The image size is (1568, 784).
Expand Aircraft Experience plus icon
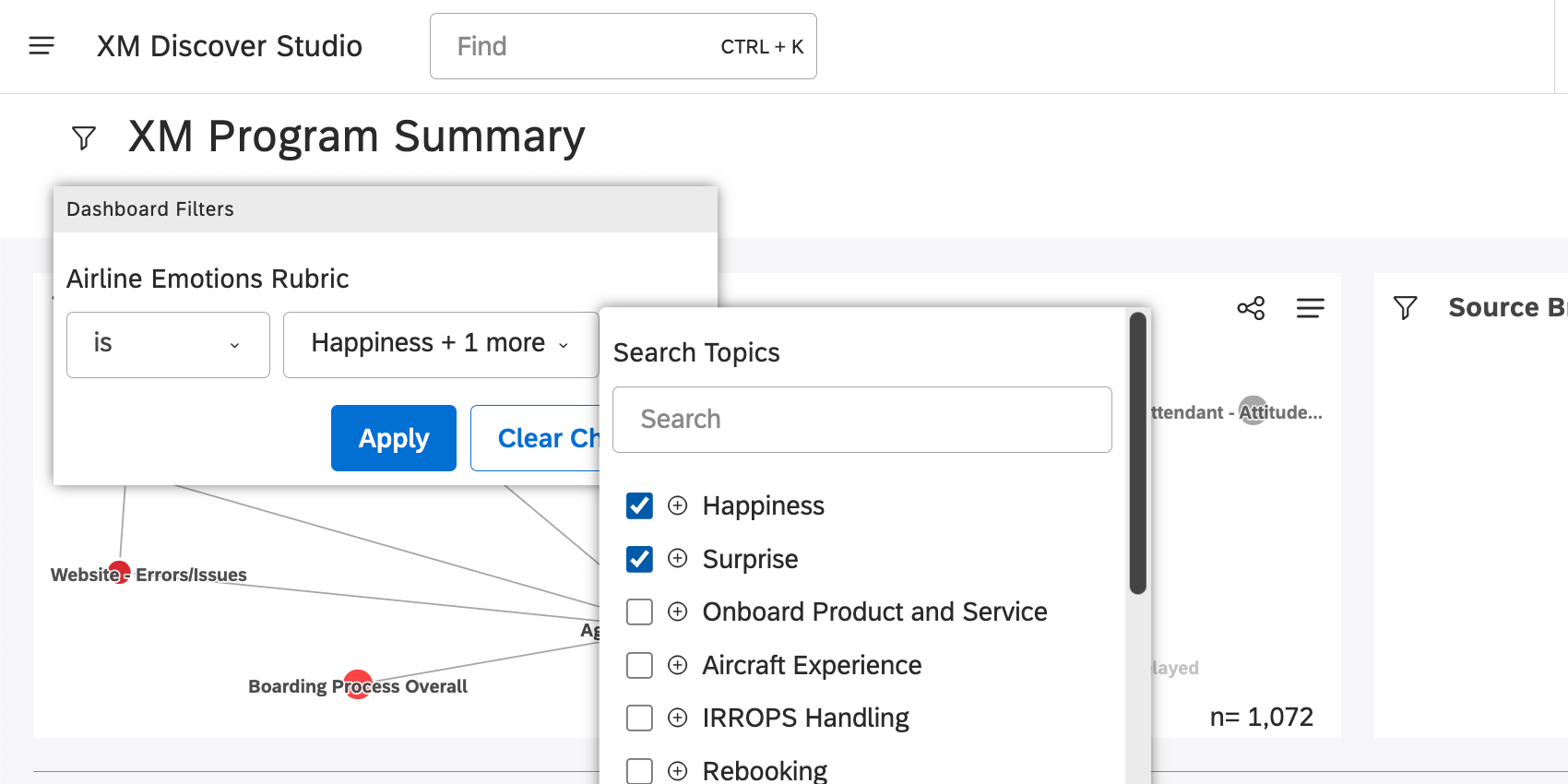678,665
